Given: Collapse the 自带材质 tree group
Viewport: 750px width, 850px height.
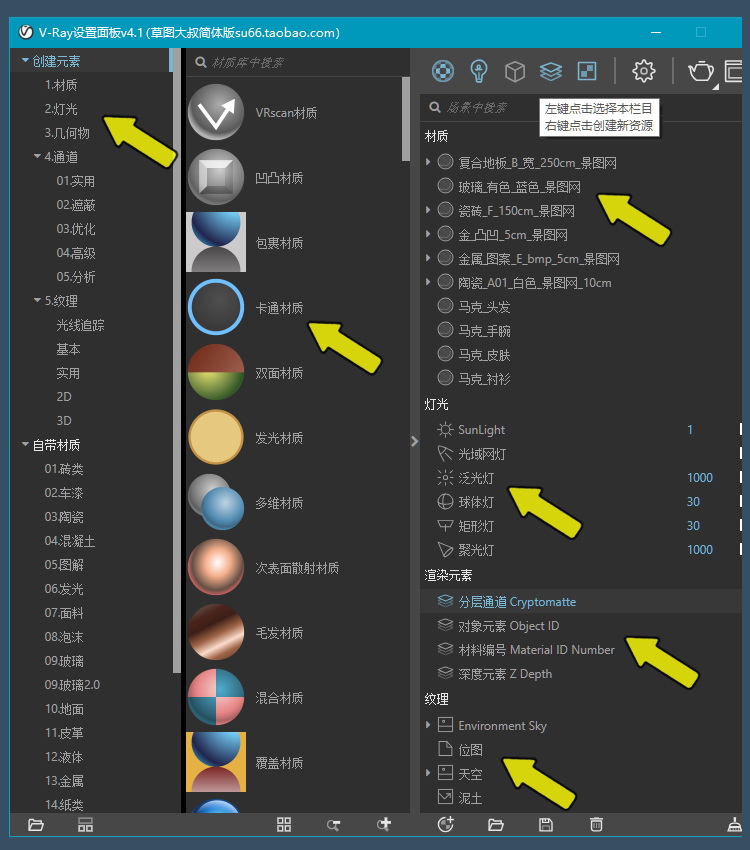Looking at the screenshot, I should [x=25, y=444].
